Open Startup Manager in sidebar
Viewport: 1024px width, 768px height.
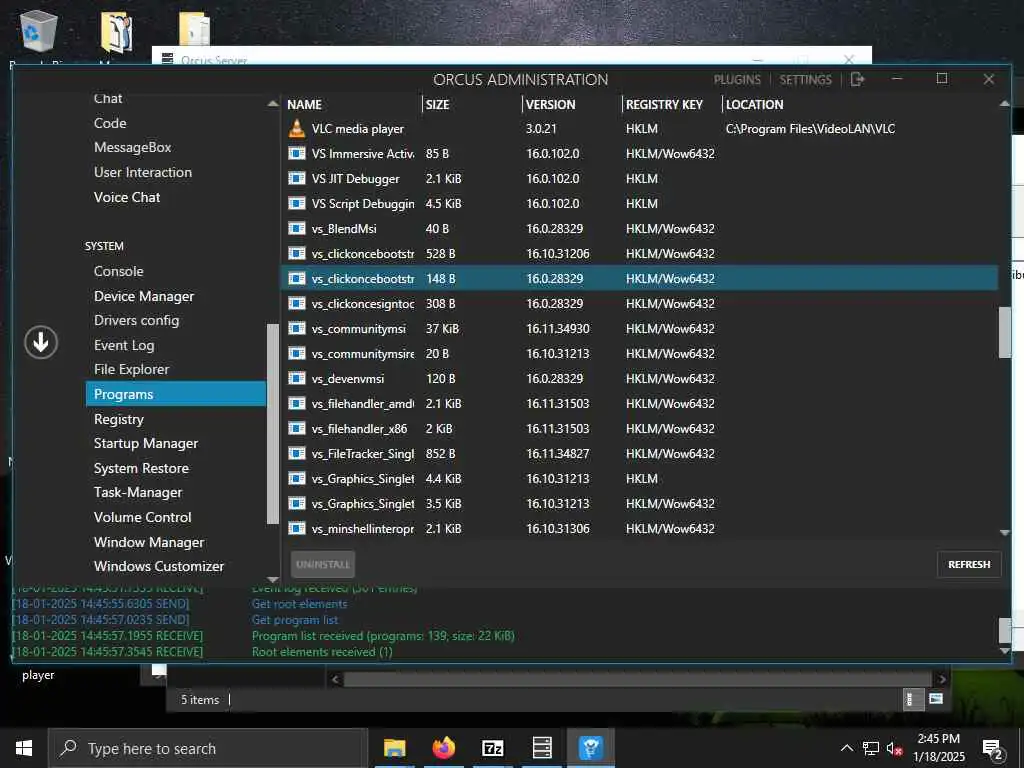(146, 443)
